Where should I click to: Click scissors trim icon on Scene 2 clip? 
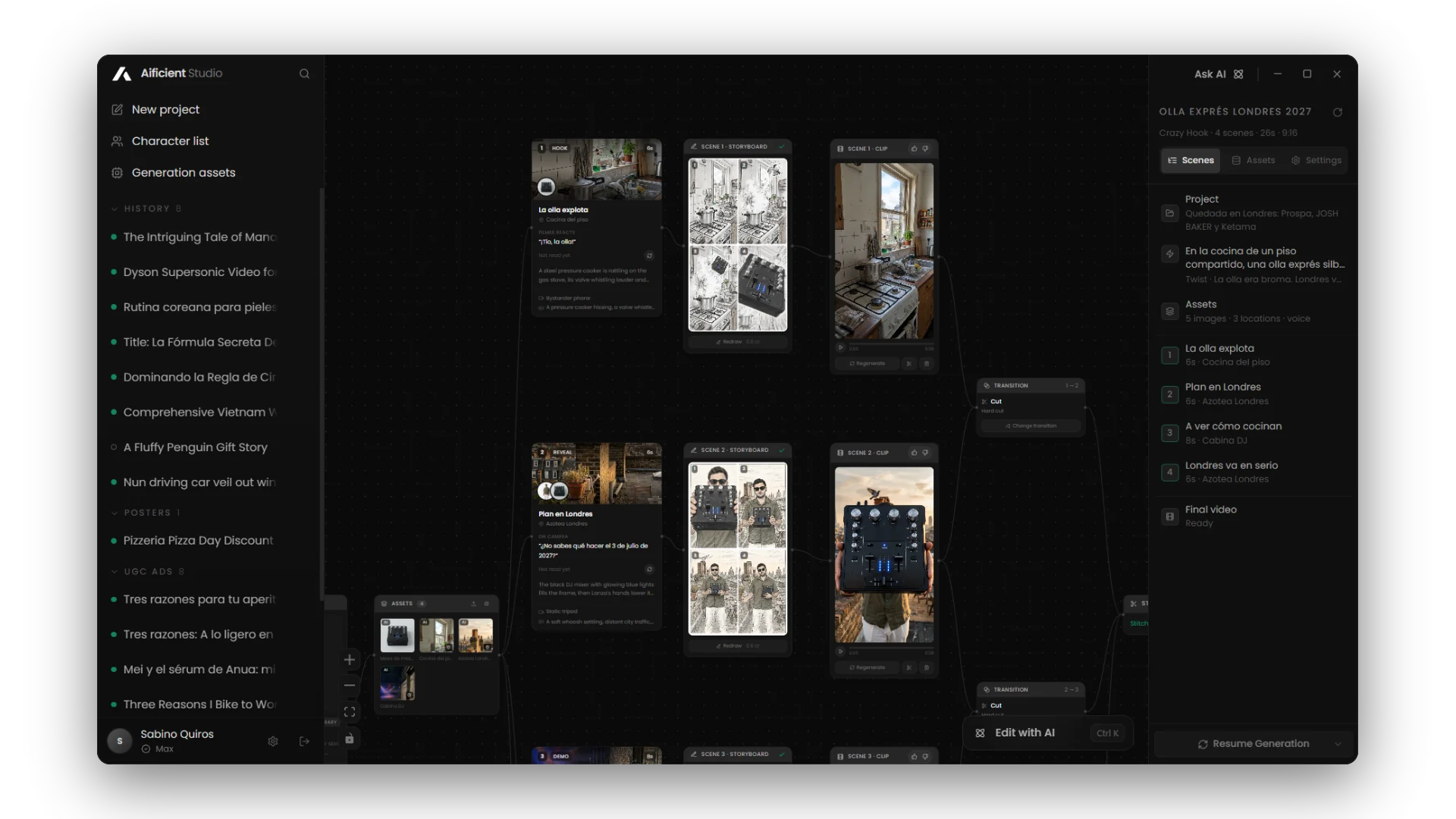point(909,667)
